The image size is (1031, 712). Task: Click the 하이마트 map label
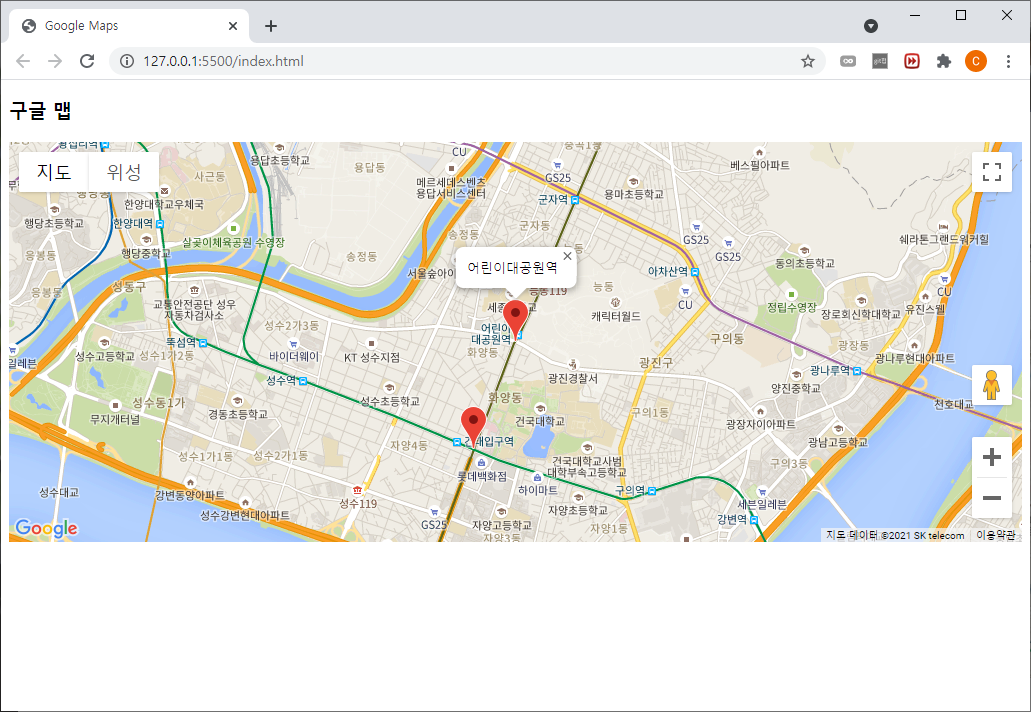(538, 490)
